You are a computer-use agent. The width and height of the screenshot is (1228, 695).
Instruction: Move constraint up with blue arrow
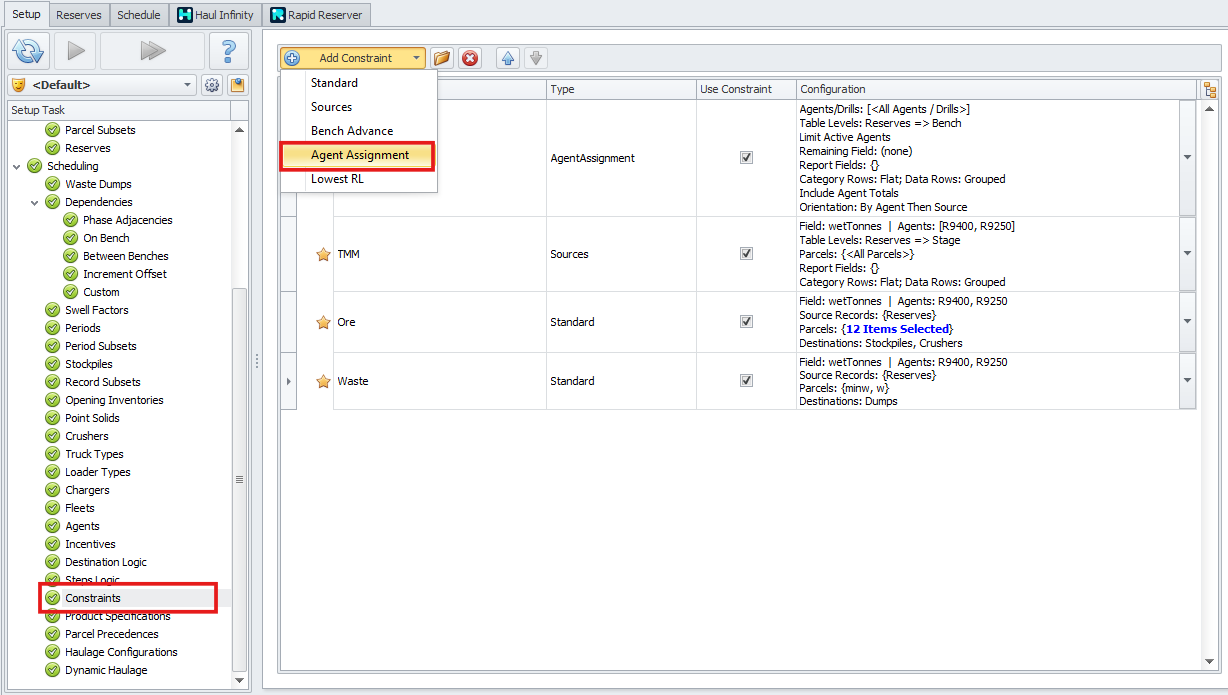pyautogui.click(x=508, y=58)
